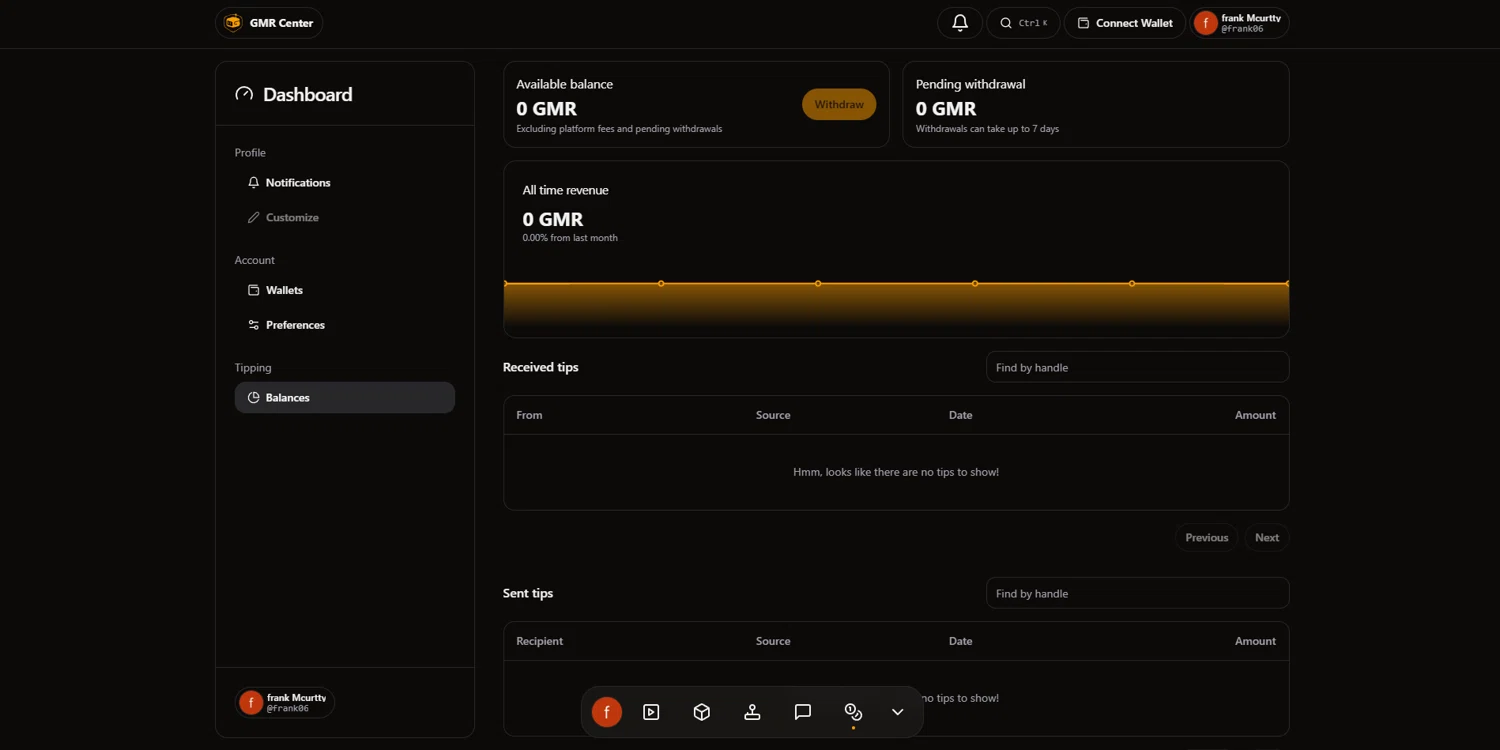The height and width of the screenshot is (750, 1500).
Task: Click the '0.00% from last month' text
Action: coord(570,238)
